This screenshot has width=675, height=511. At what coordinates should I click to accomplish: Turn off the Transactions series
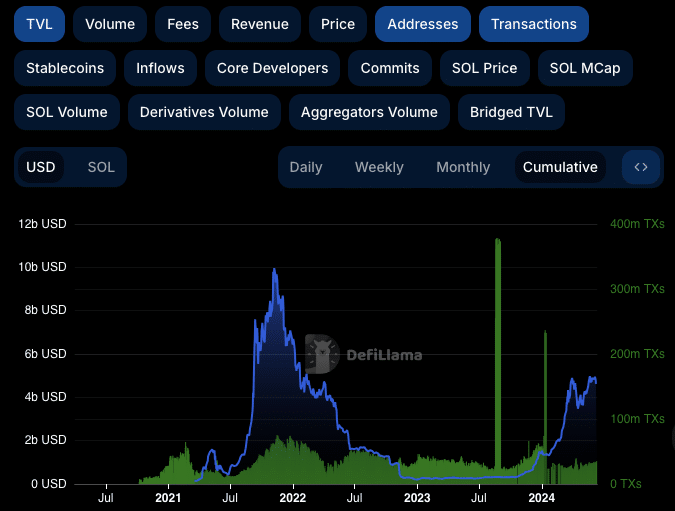[x=533, y=24]
